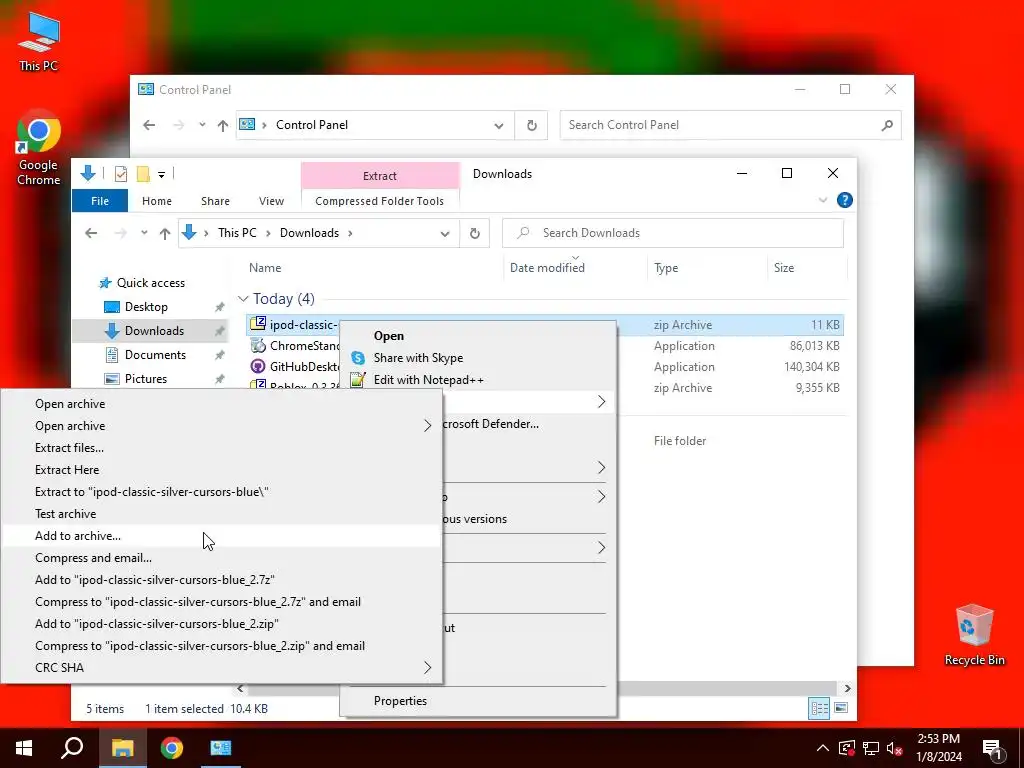This screenshot has width=1024, height=768.
Task: Click the network tray icon
Action: 871,748
